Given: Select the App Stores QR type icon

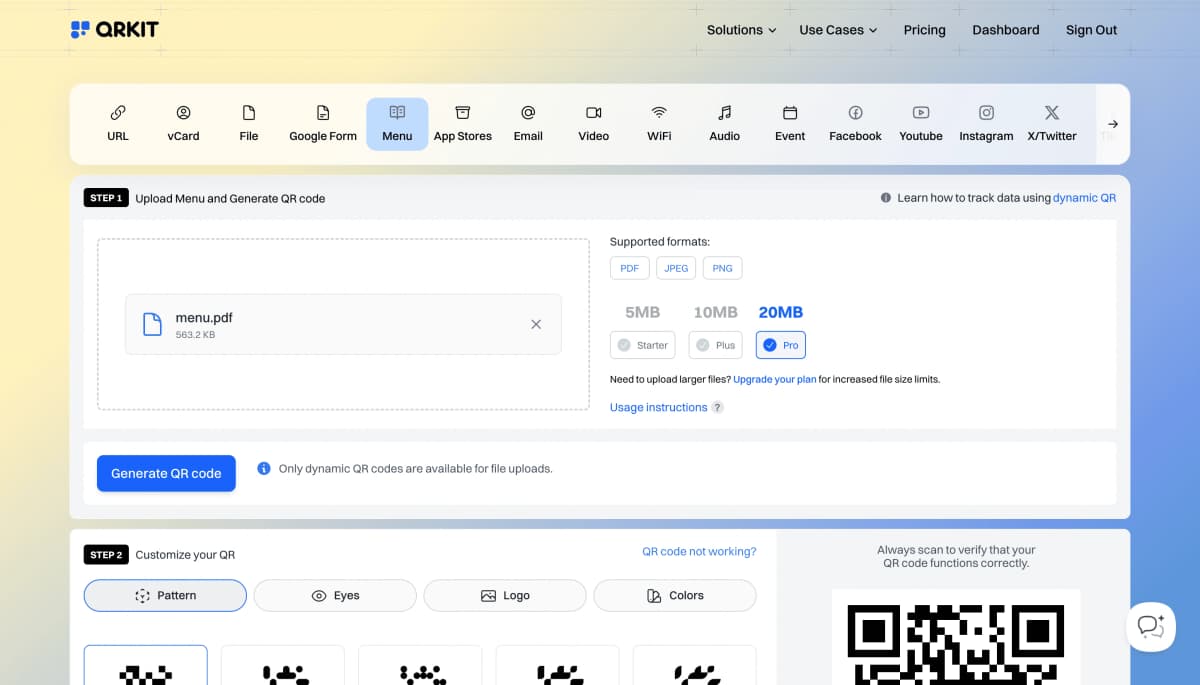Looking at the screenshot, I should pos(463,113).
